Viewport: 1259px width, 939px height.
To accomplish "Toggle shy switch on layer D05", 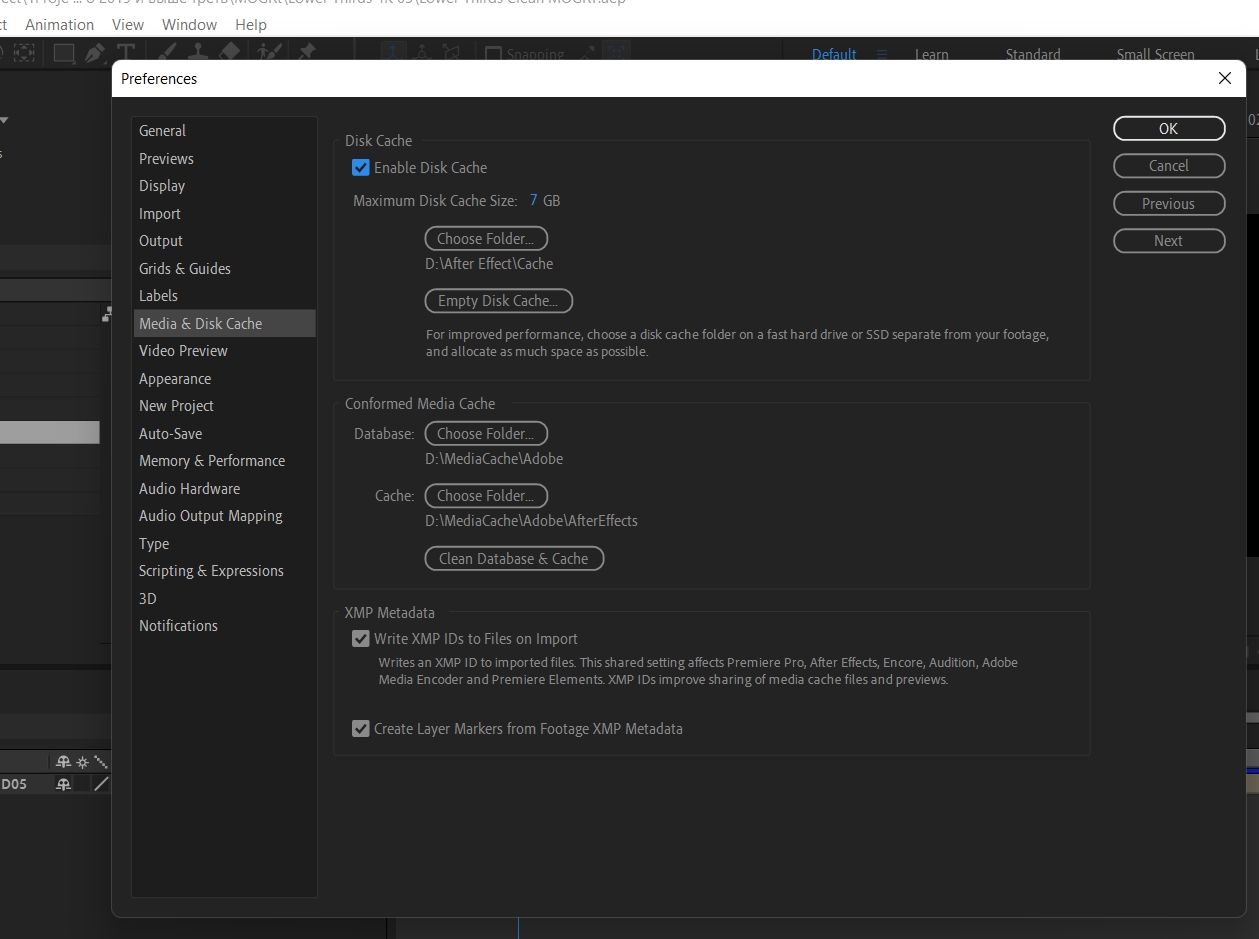I will pyautogui.click(x=64, y=785).
